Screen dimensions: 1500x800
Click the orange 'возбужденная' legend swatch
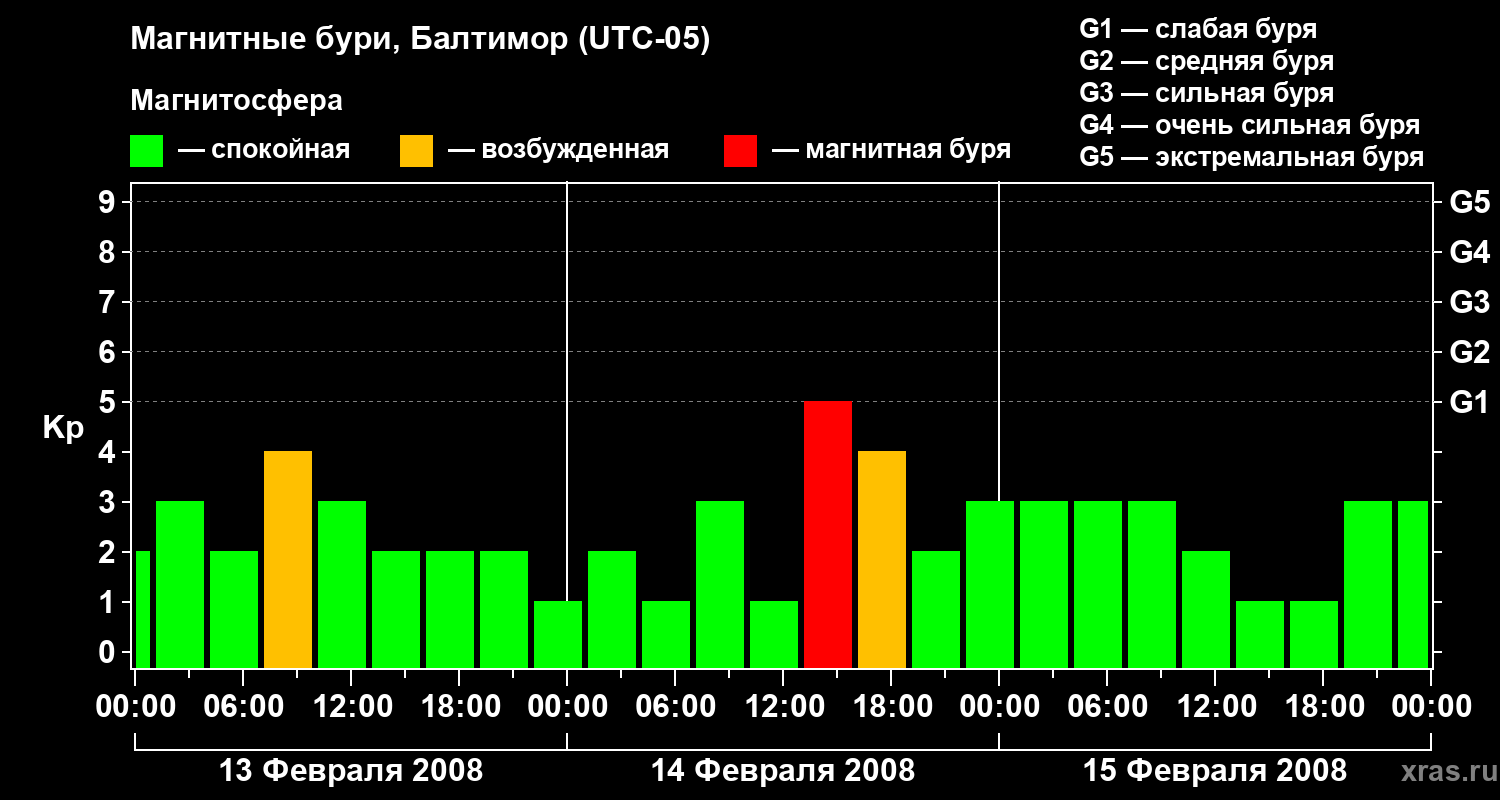[416, 151]
